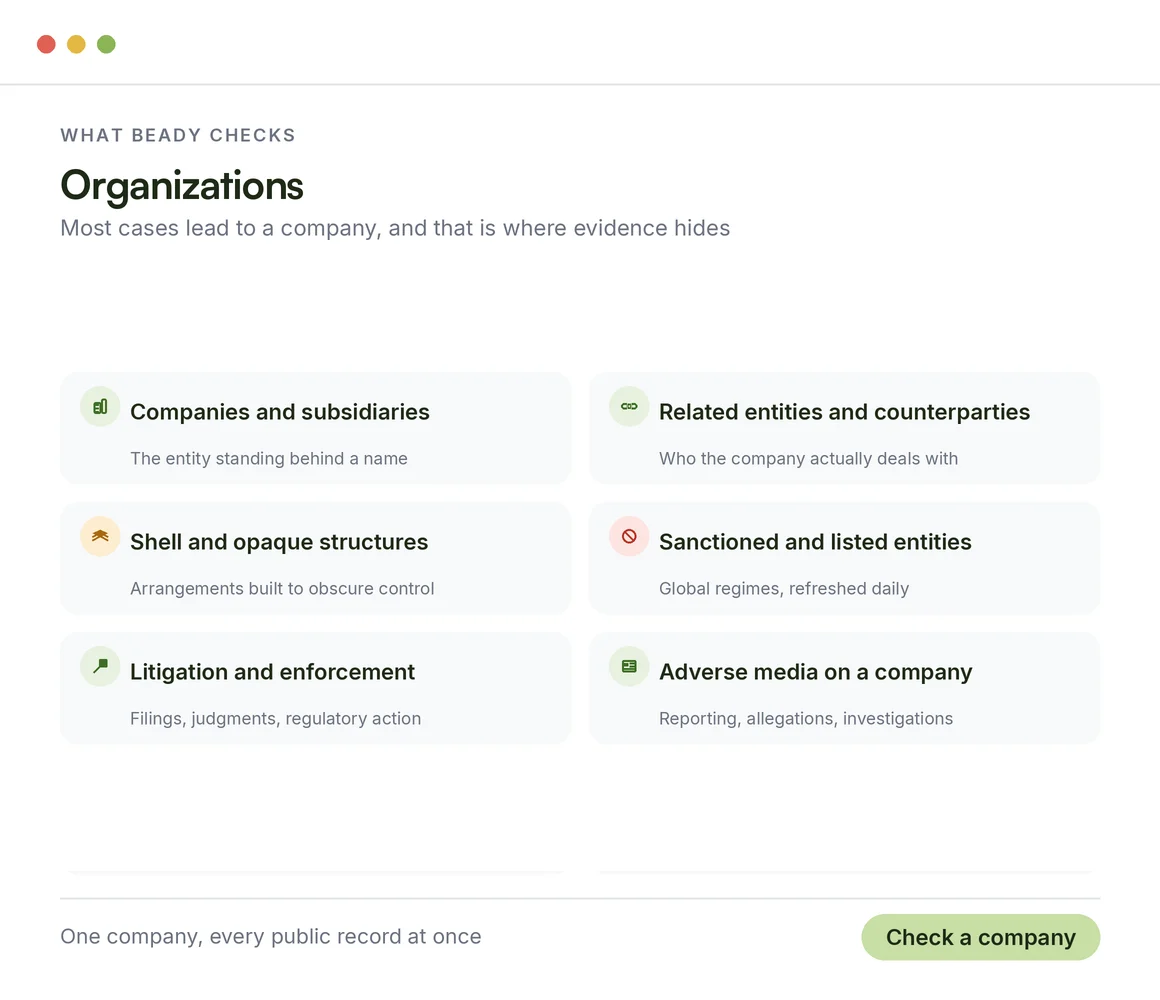The height and width of the screenshot is (1000, 1160).
Task: Open the Adverse media on a company heading
Action: coord(815,672)
